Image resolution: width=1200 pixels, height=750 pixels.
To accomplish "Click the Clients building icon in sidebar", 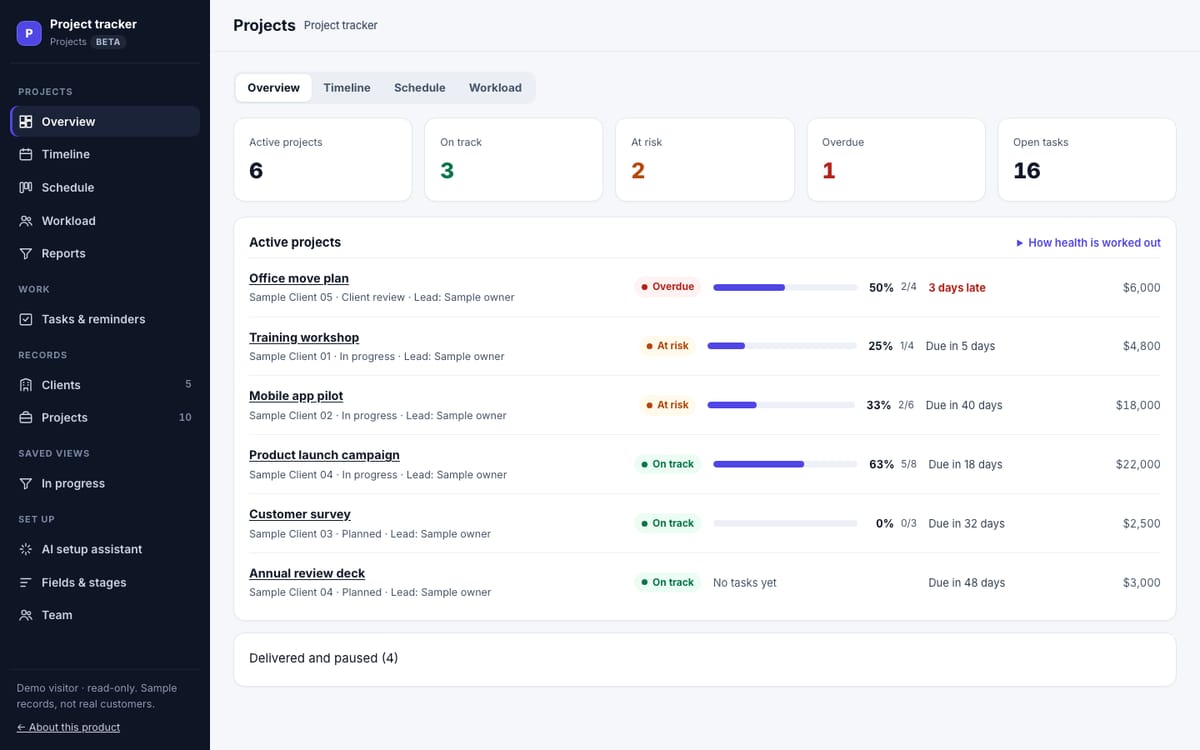I will [26, 385].
